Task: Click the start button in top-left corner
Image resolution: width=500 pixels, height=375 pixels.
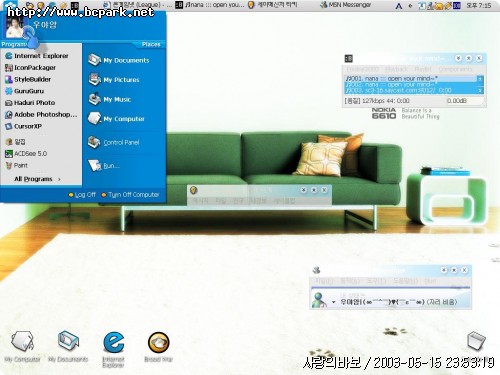Action: pyautogui.click(x=9, y=5)
